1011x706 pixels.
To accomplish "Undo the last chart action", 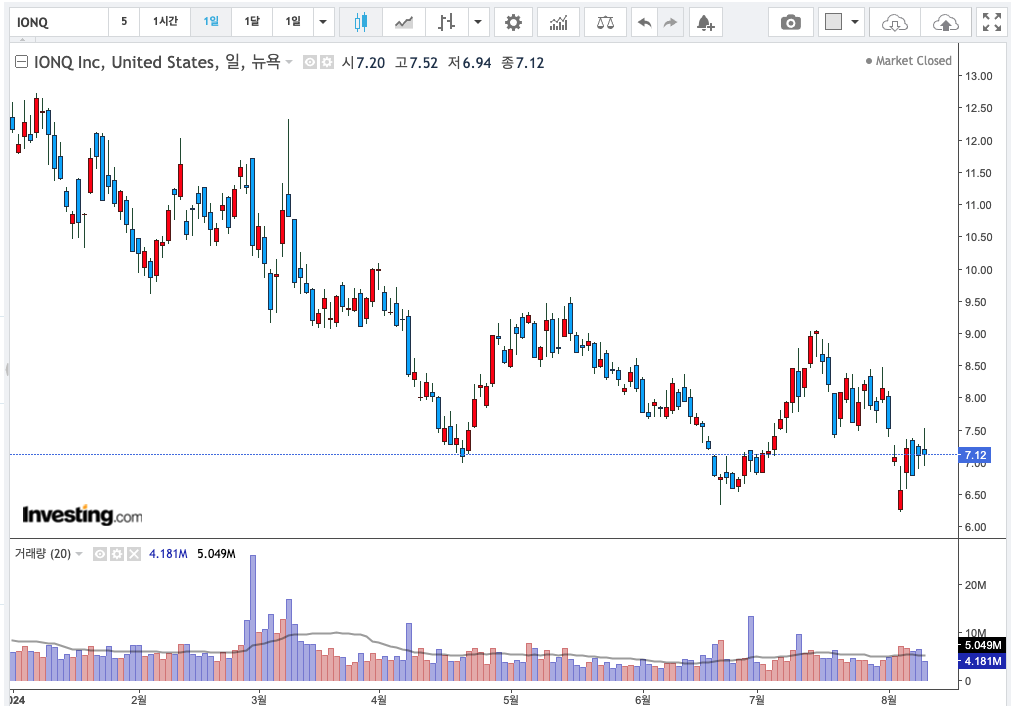I will (644, 23).
